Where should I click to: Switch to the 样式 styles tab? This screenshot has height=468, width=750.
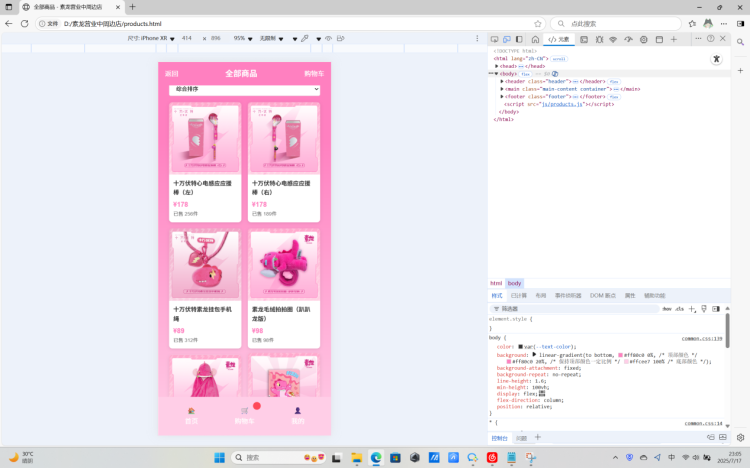click(497, 296)
